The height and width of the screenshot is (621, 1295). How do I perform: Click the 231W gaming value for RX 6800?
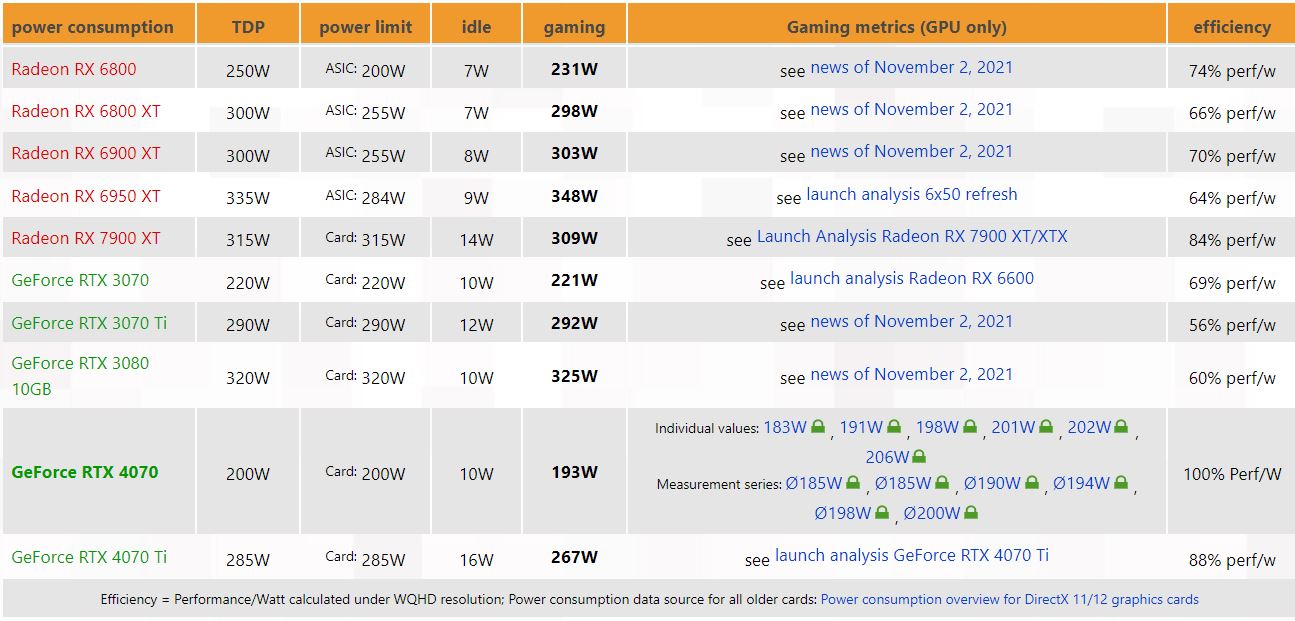coord(574,69)
